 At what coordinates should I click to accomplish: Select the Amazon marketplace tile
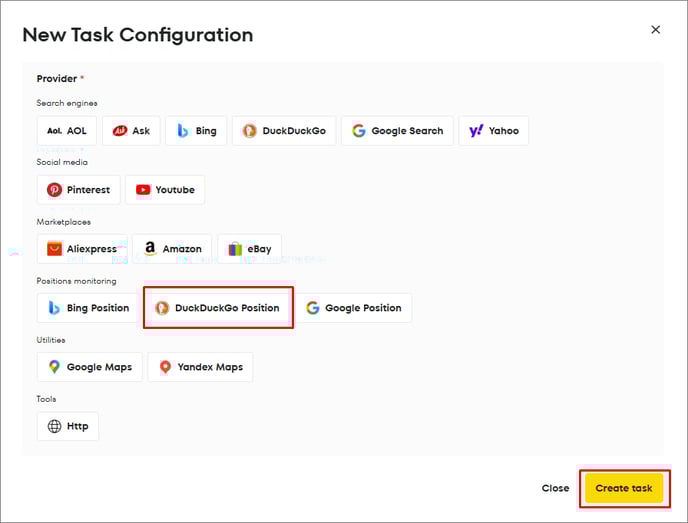172,249
